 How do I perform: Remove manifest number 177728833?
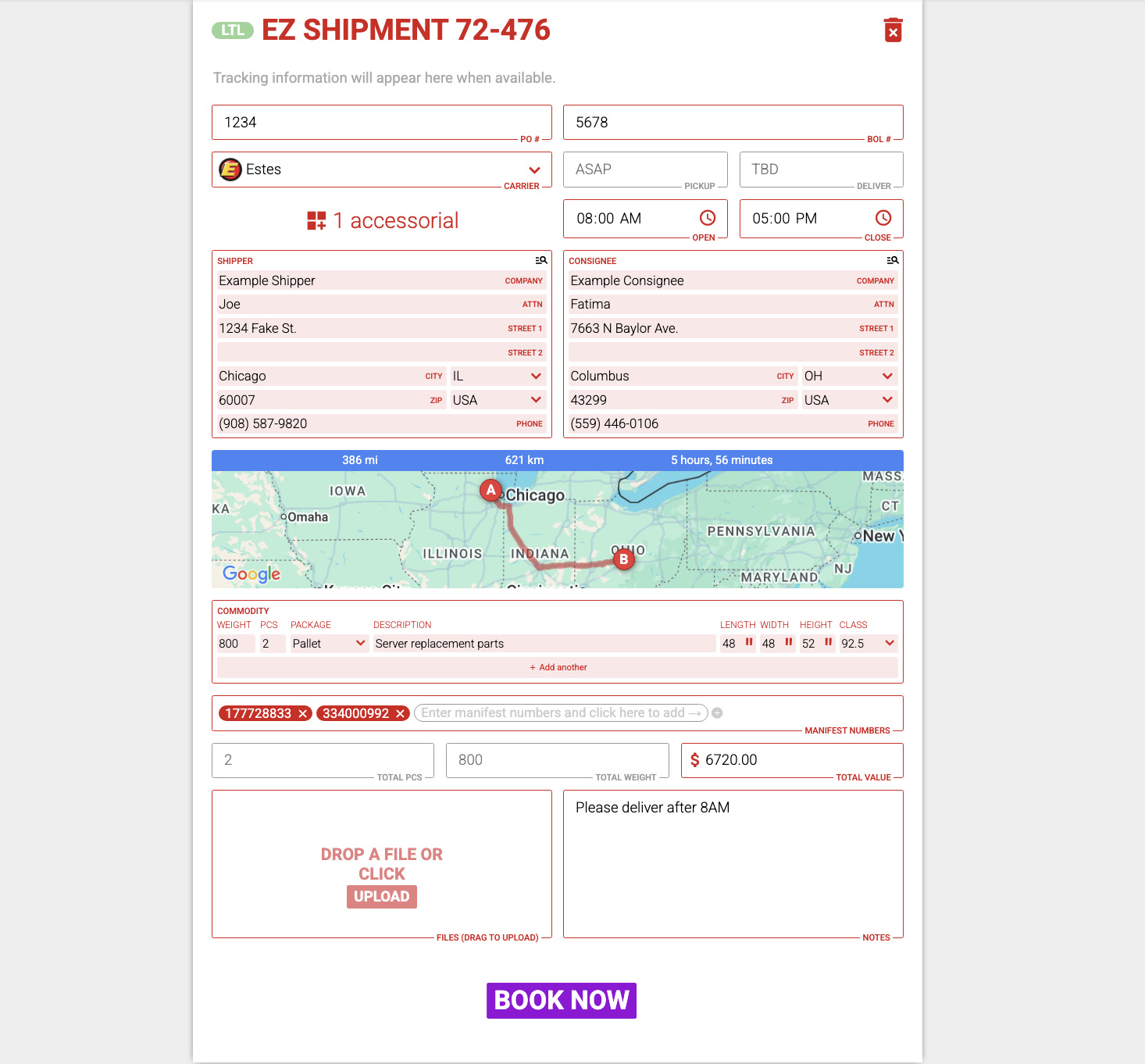pyautogui.click(x=303, y=713)
